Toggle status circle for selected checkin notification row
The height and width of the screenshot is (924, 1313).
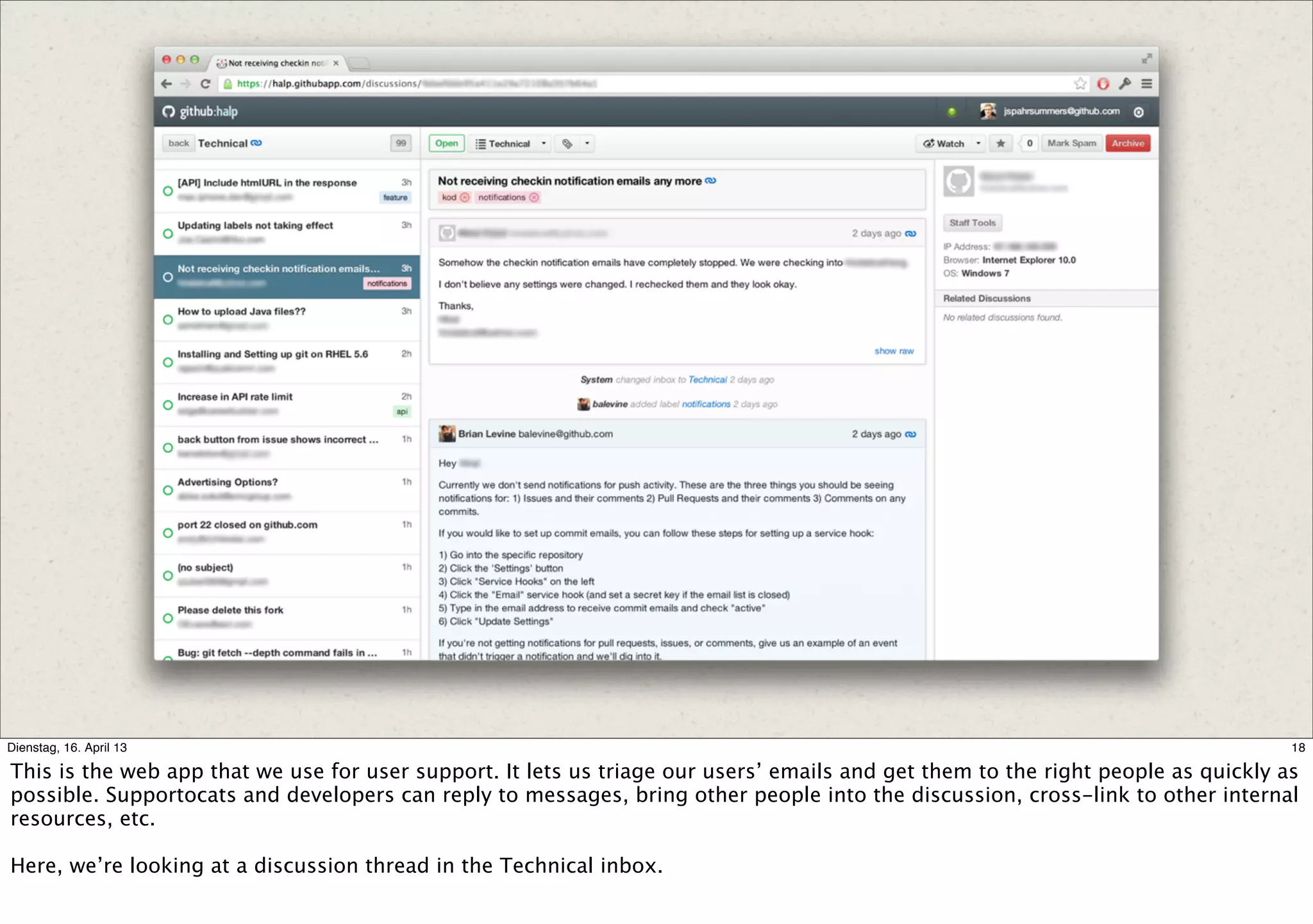pos(168,277)
